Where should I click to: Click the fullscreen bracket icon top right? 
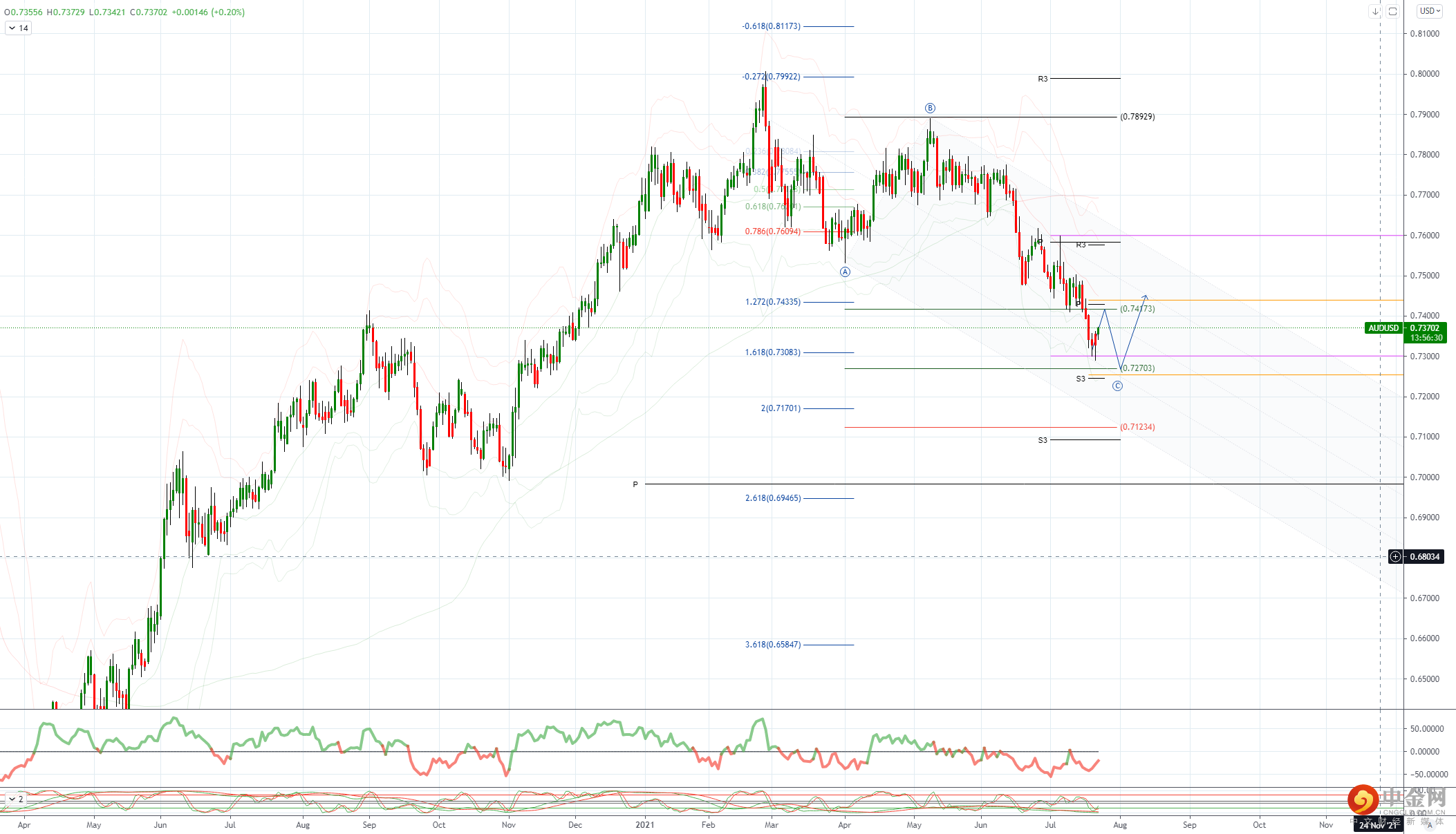click(x=1392, y=11)
